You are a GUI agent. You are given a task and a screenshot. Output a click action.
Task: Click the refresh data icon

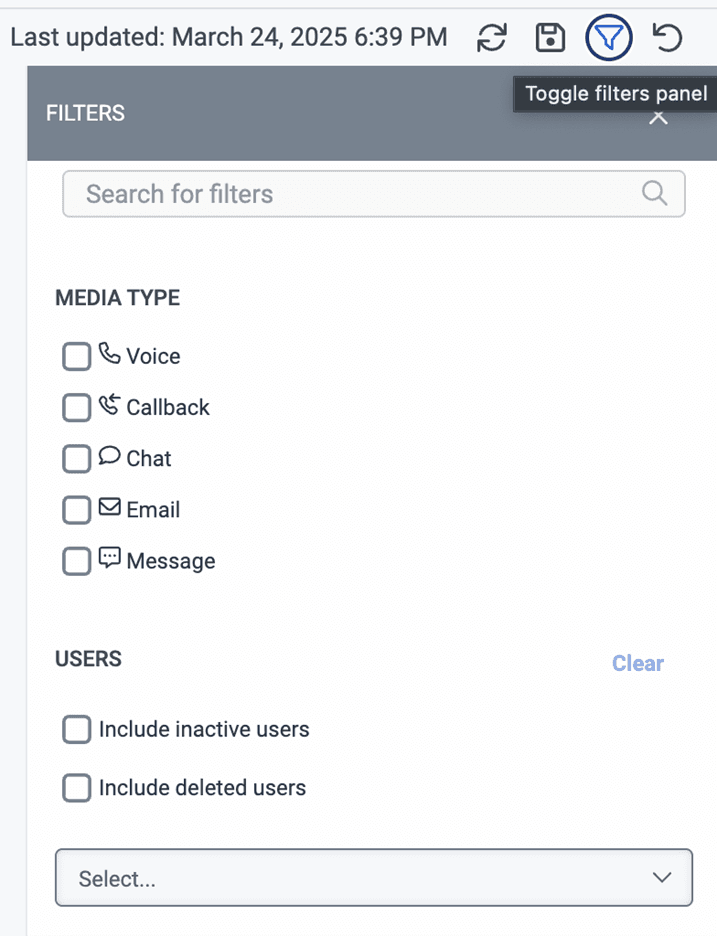click(x=491, y=37)
